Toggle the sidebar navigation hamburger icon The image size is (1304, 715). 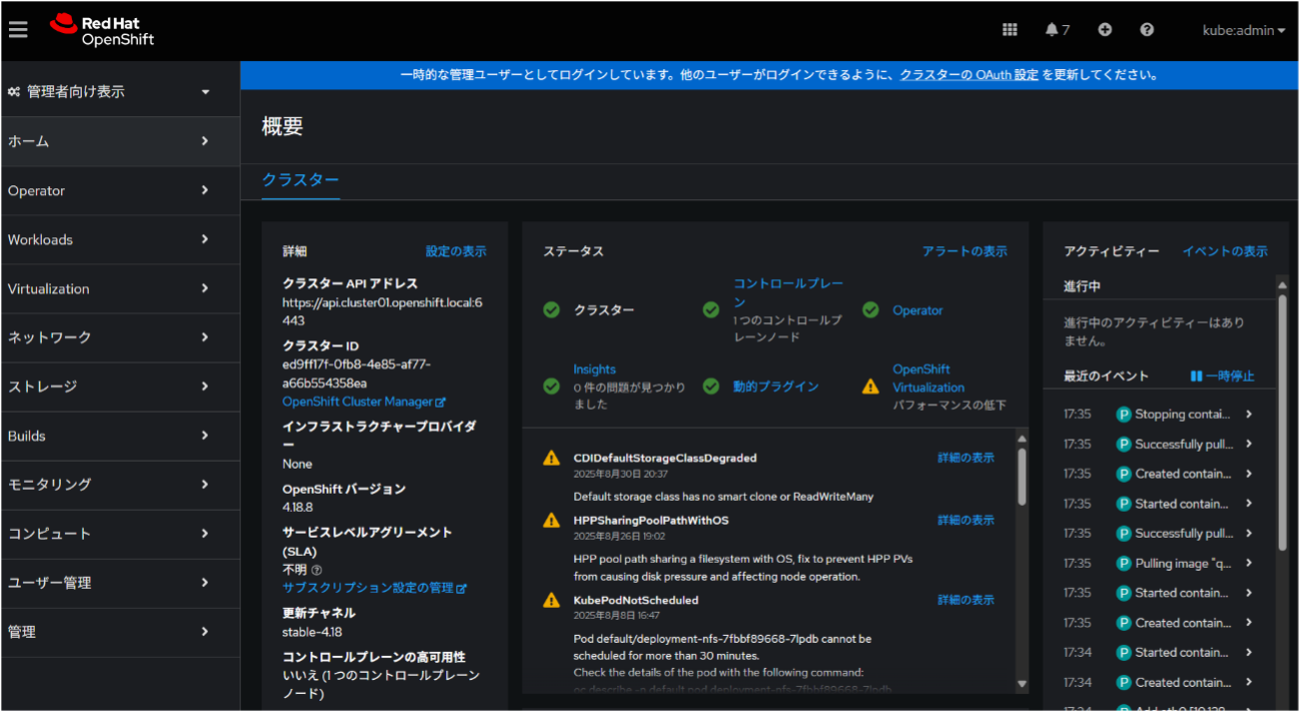point(18,29)
